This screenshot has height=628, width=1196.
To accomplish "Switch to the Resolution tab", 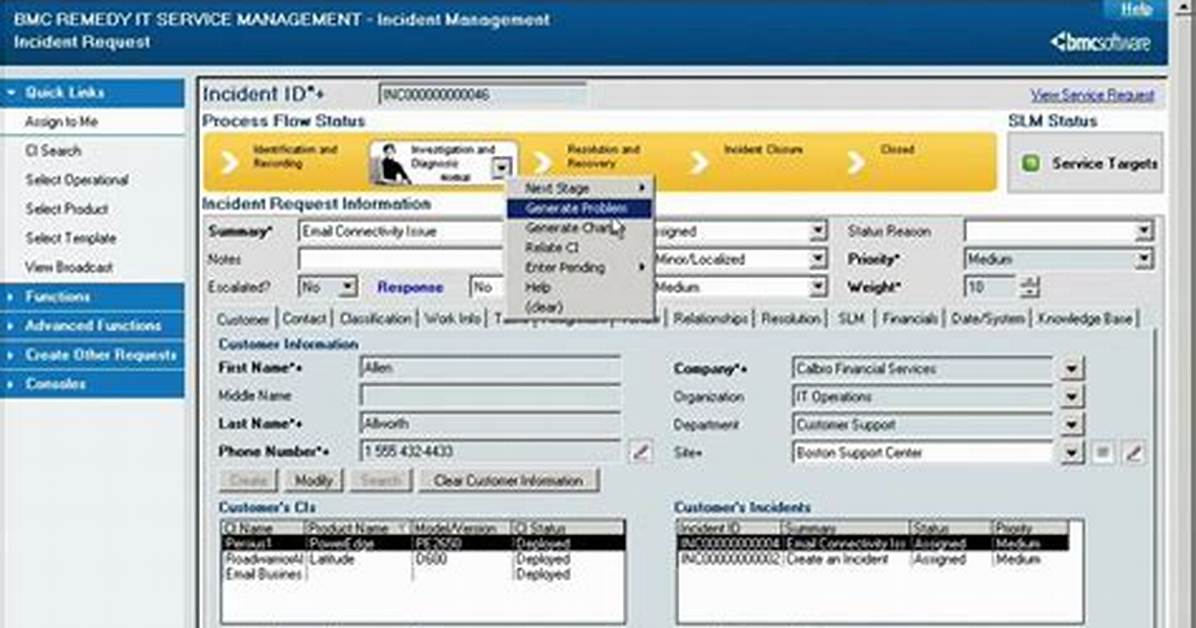I will pos(791,319).
